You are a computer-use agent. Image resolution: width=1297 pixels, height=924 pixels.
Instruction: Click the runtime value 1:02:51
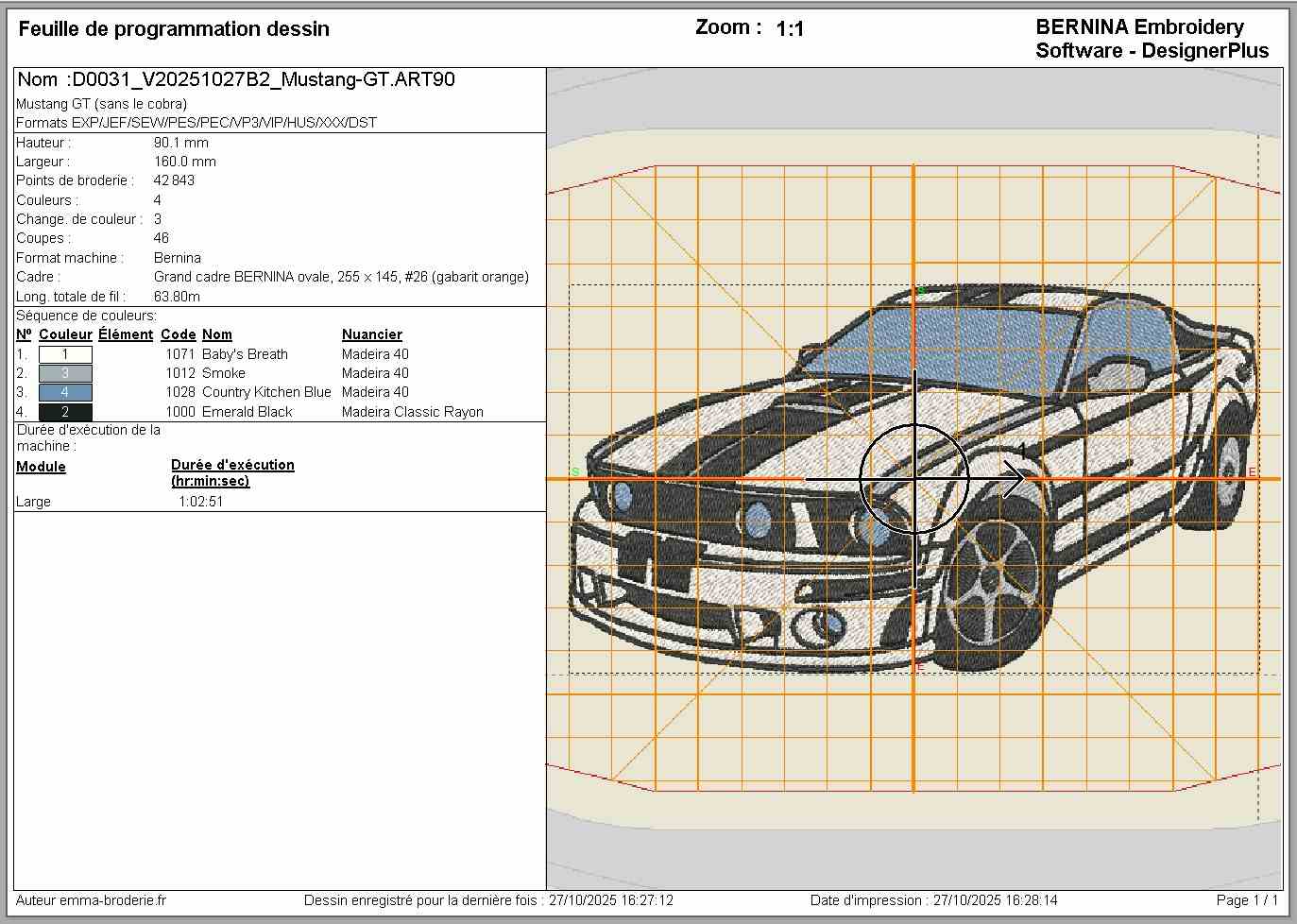pos(201,502)
